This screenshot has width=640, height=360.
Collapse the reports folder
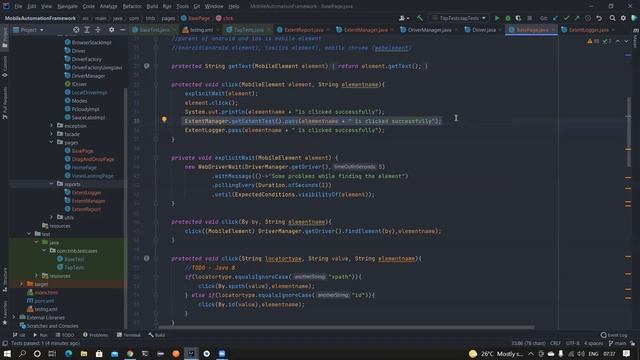[x=51, y=184]
